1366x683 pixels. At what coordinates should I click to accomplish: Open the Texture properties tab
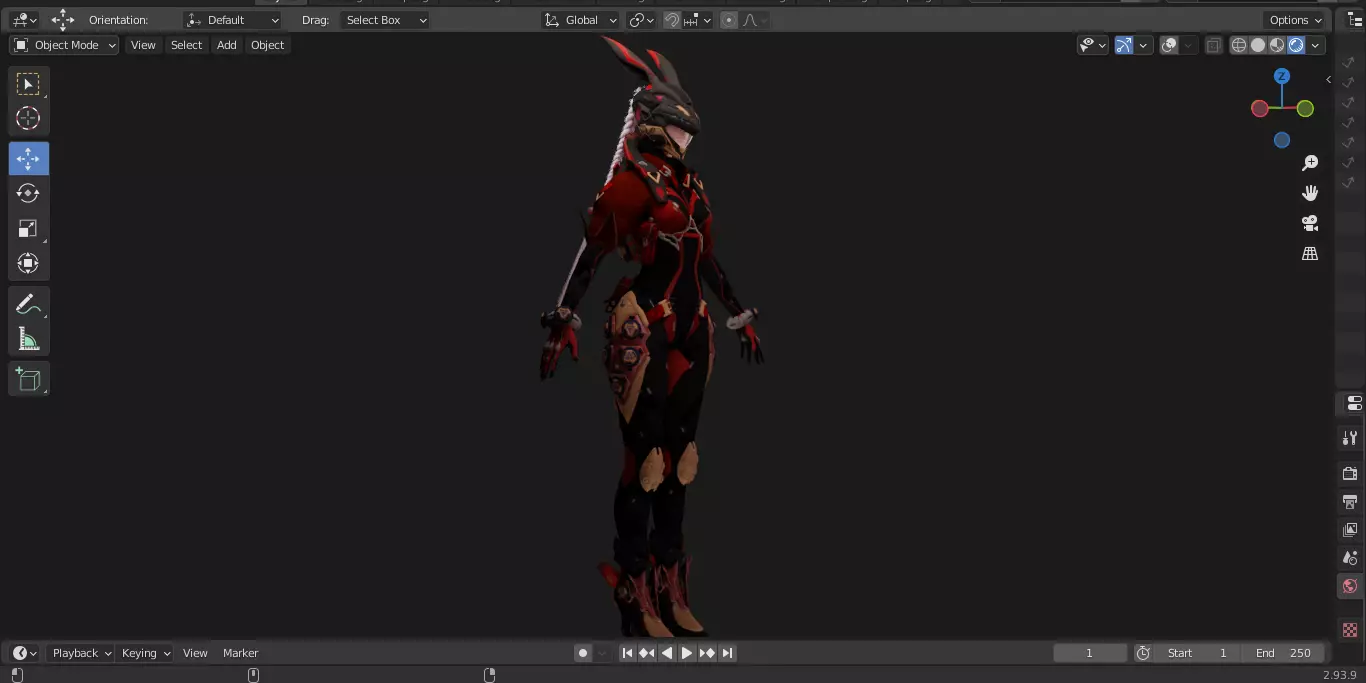(1350, 630)
